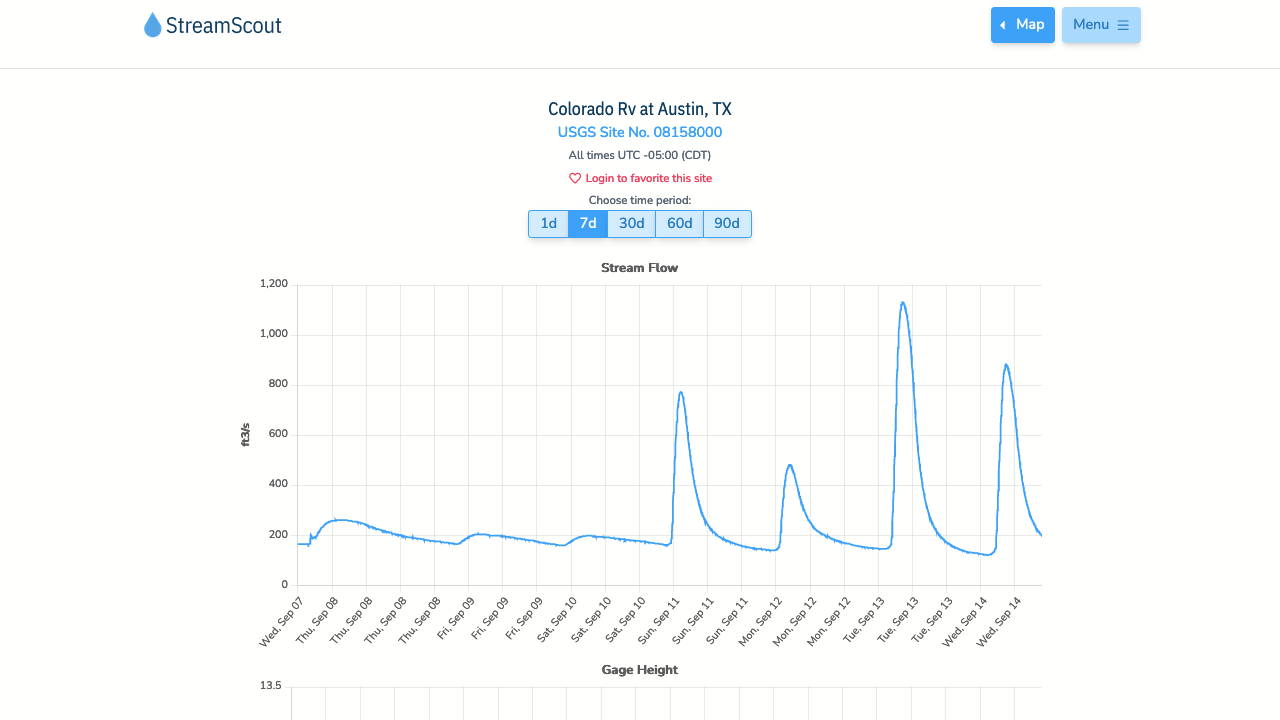Click the 1,130 peak on Stream Flow curve
Screen dimensions: 1280x720
903,302
